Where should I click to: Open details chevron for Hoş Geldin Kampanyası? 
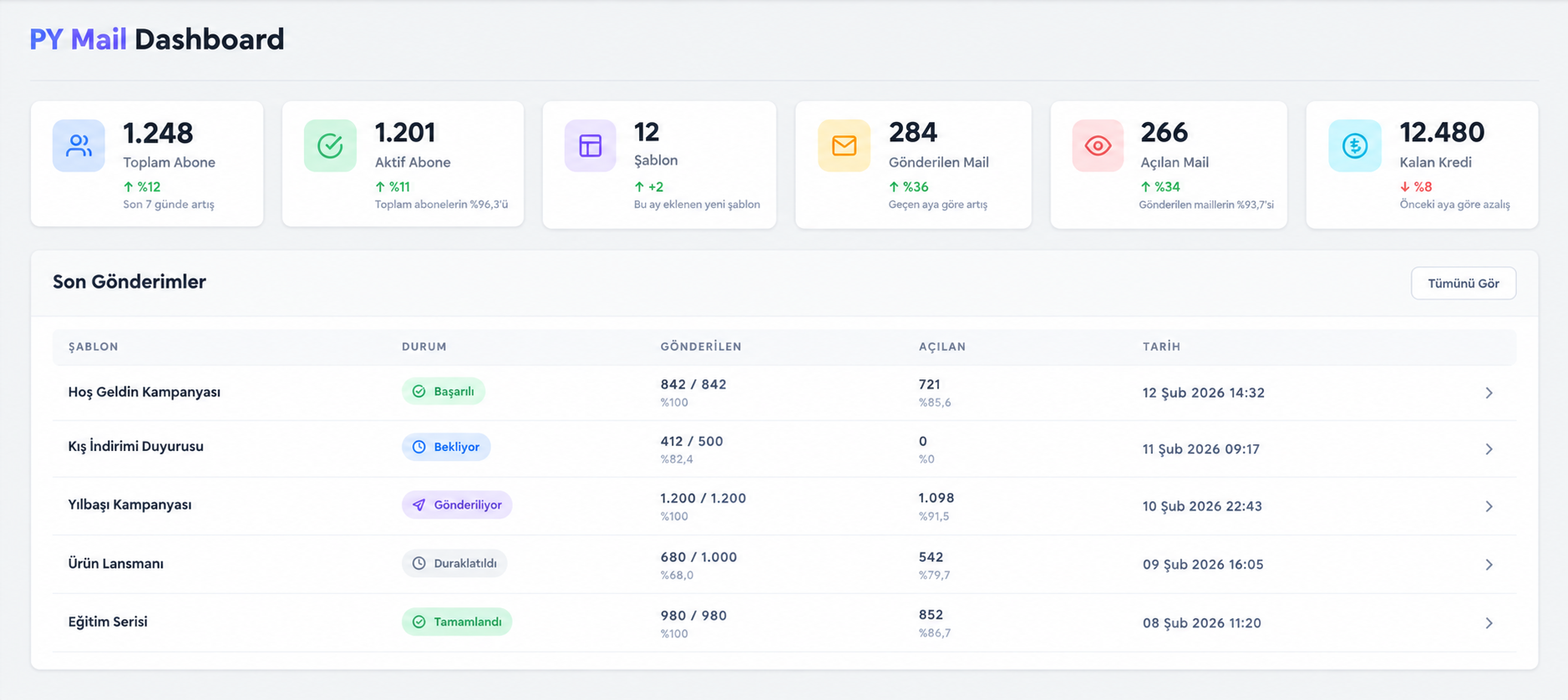click(x=1489, y=393)
